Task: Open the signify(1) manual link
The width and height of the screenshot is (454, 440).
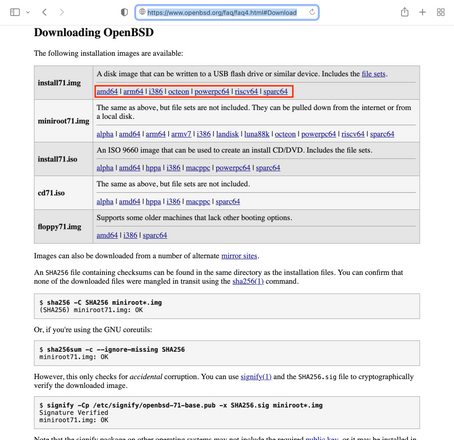Action: click(256, 377)
